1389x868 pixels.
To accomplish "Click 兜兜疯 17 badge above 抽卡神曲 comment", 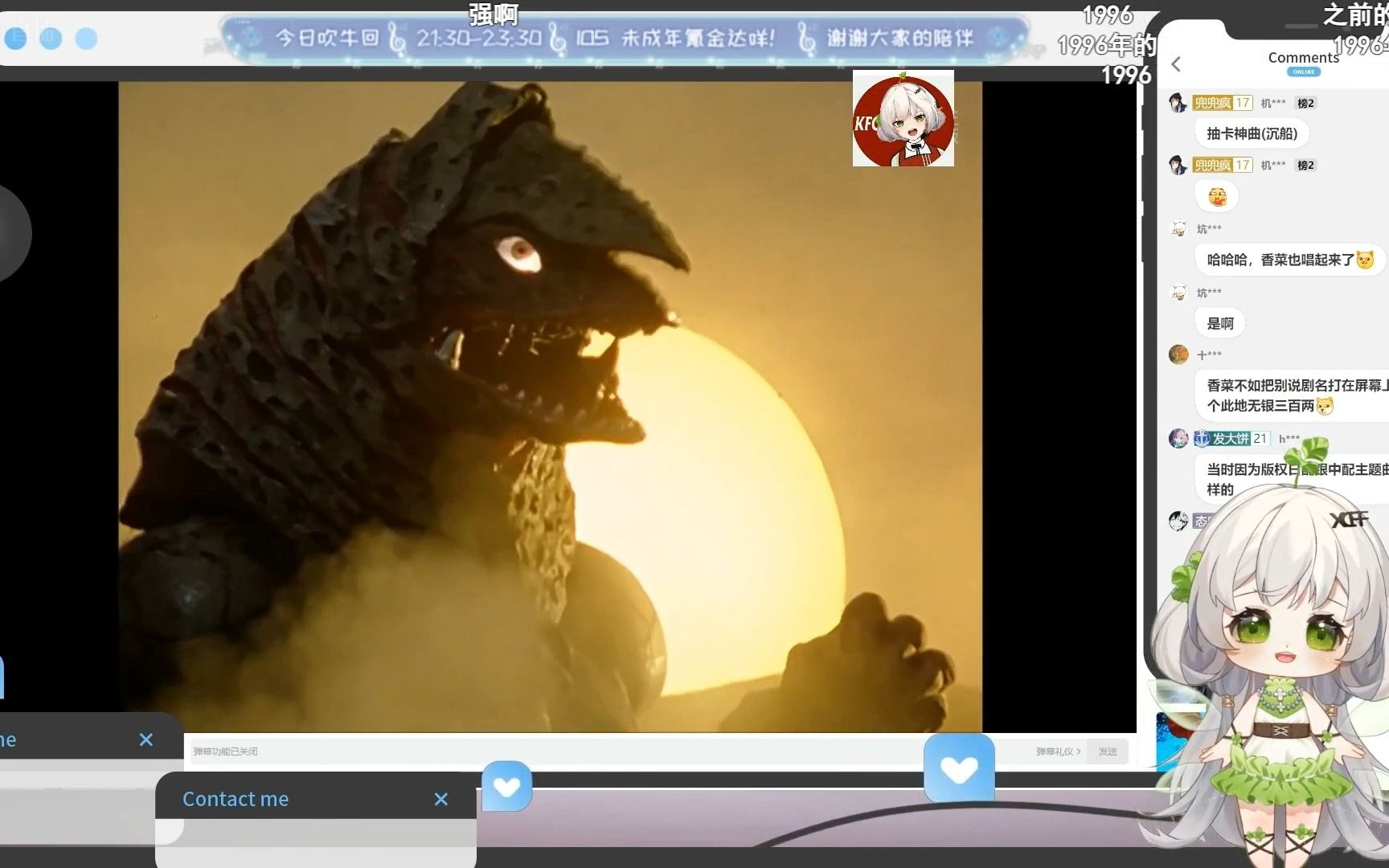I will pyautogui.click(x=1222, y=103).
